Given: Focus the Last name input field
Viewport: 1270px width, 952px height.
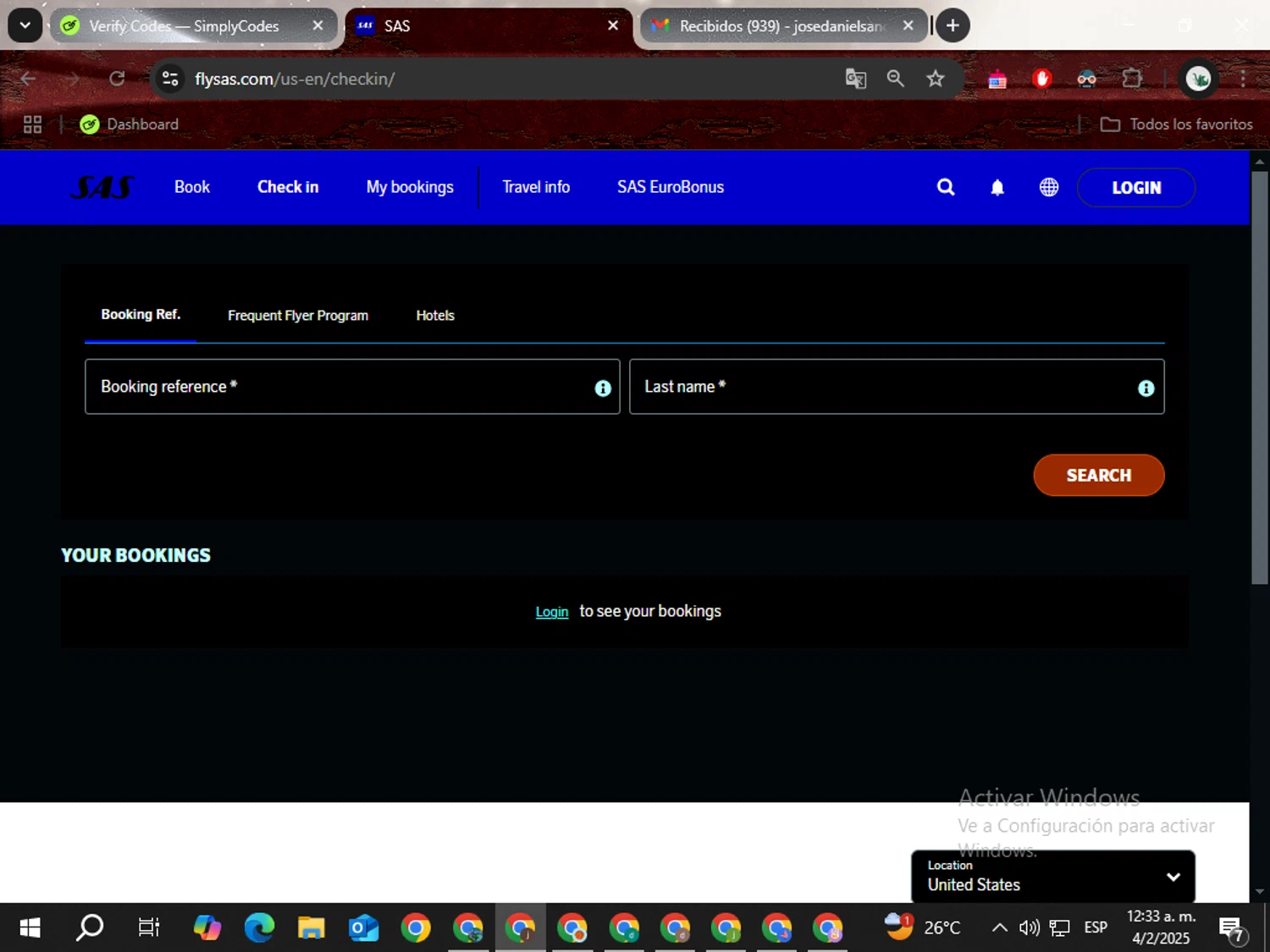Looking at the screenshot, I should click(x=897, y=387).
